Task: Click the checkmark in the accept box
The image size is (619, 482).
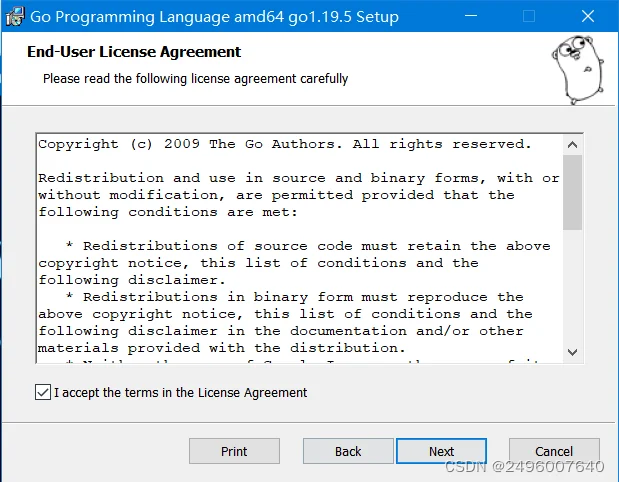Action: point(43,392)
